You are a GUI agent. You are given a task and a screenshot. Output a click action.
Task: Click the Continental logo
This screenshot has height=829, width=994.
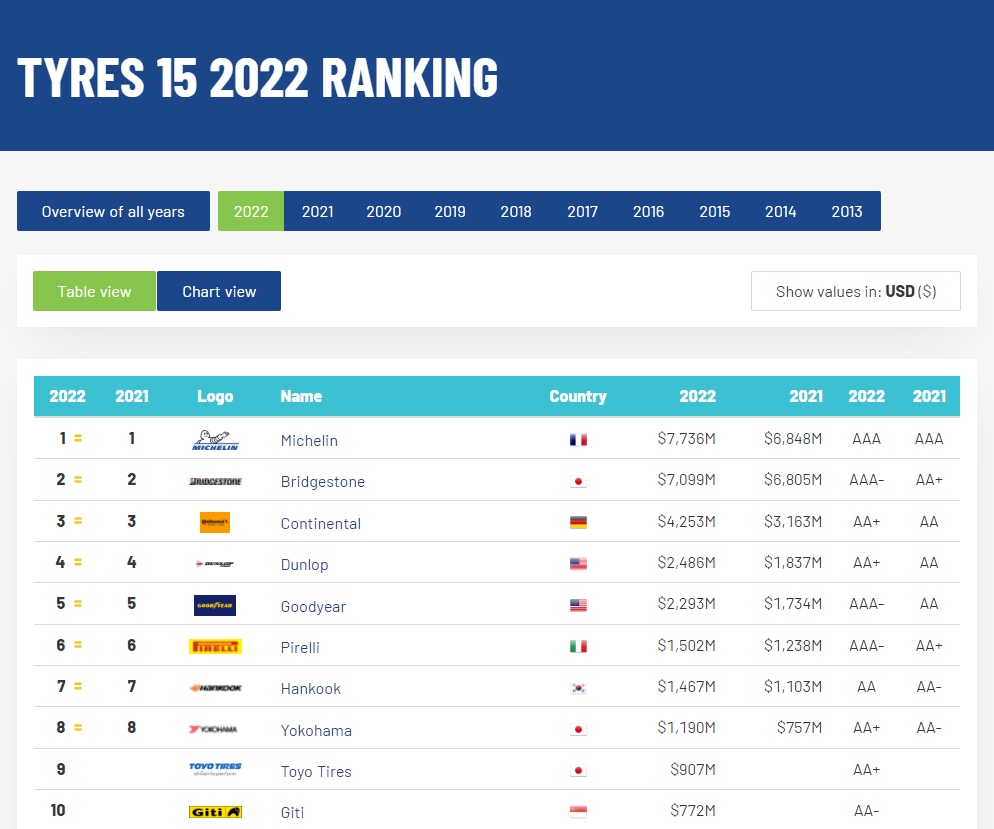click(215, 522)
